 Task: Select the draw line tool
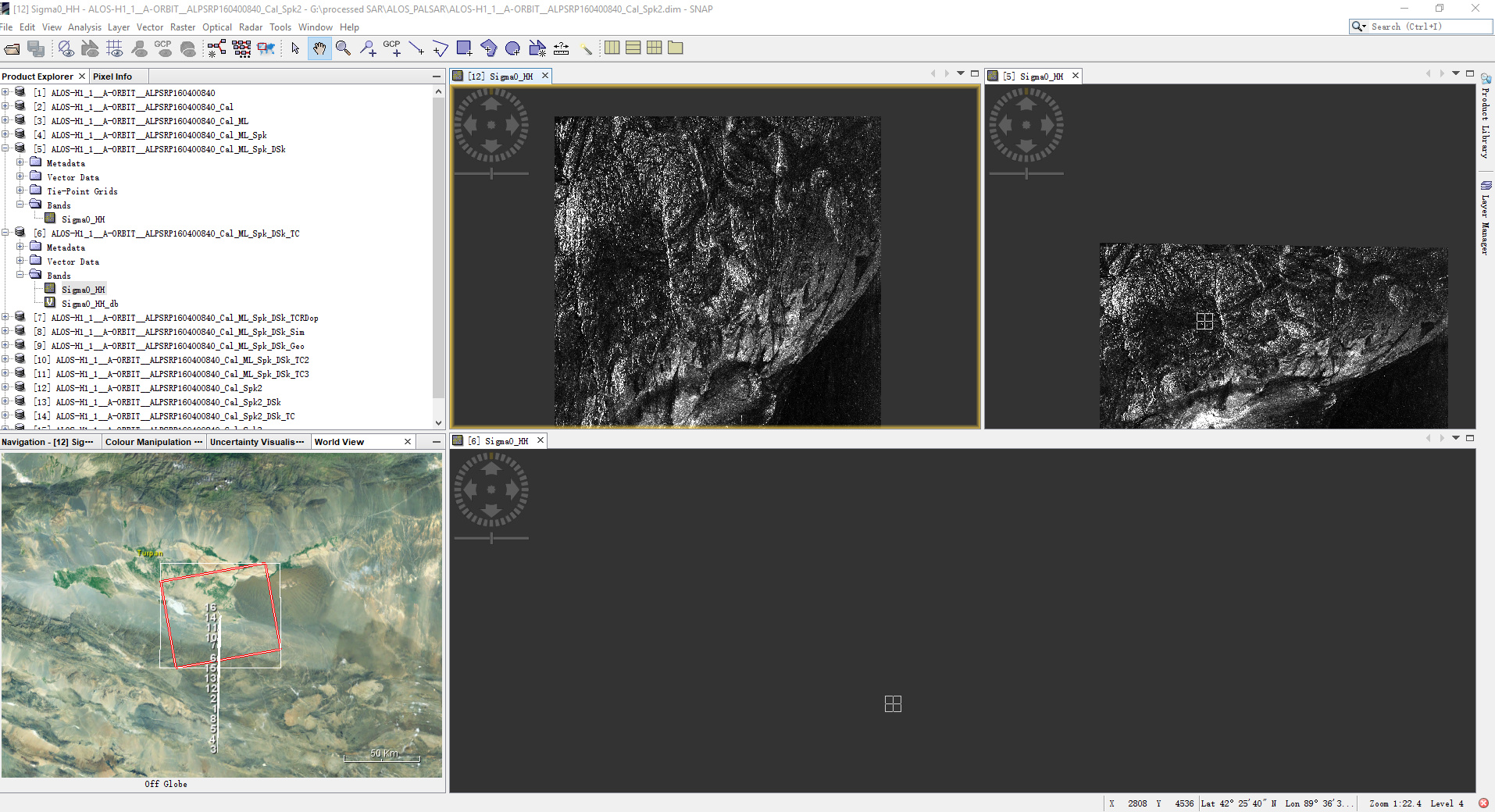(x=416, y=49)
